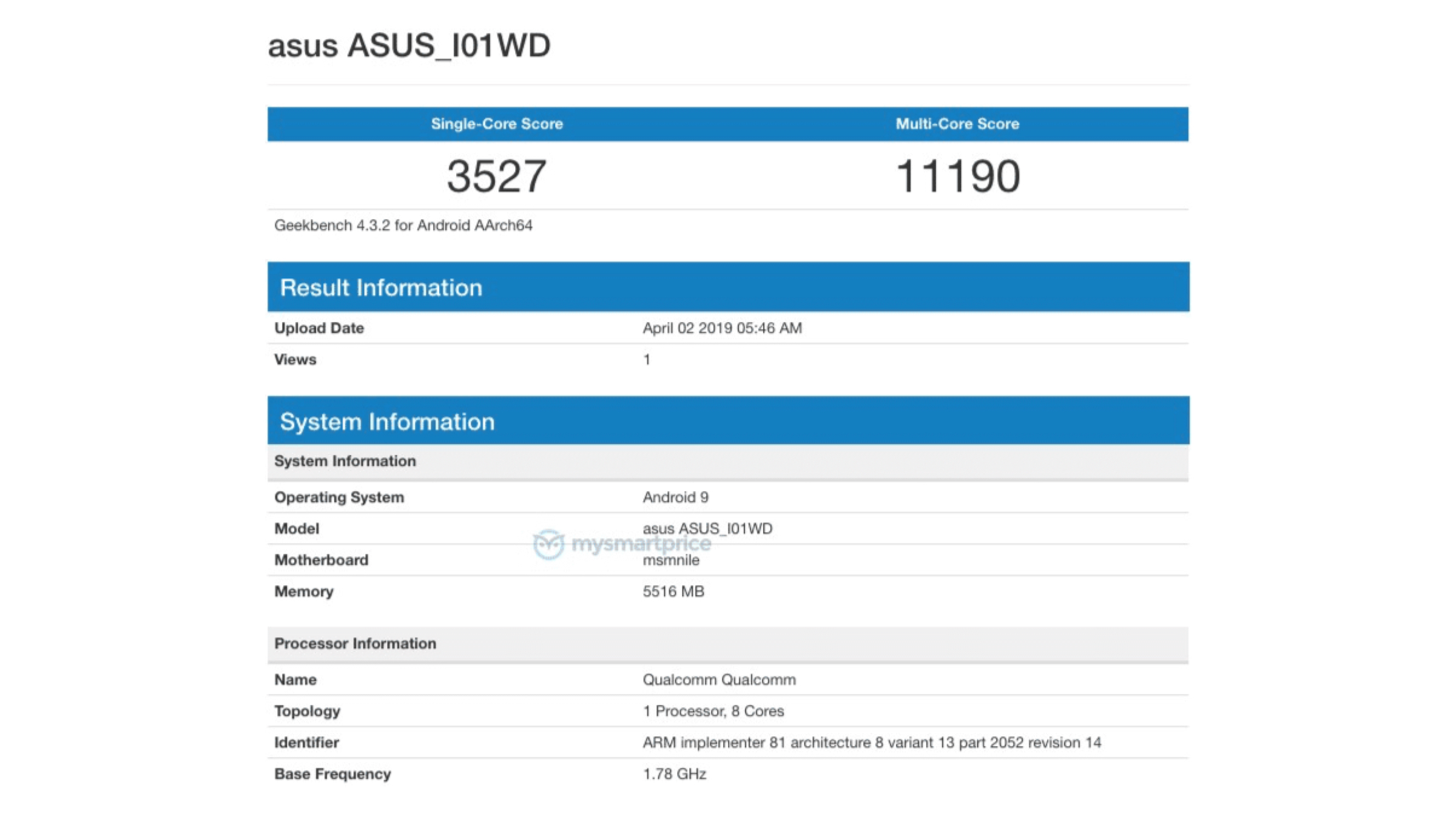Click the mysmartprice watermark text

(x=641, y=544)
